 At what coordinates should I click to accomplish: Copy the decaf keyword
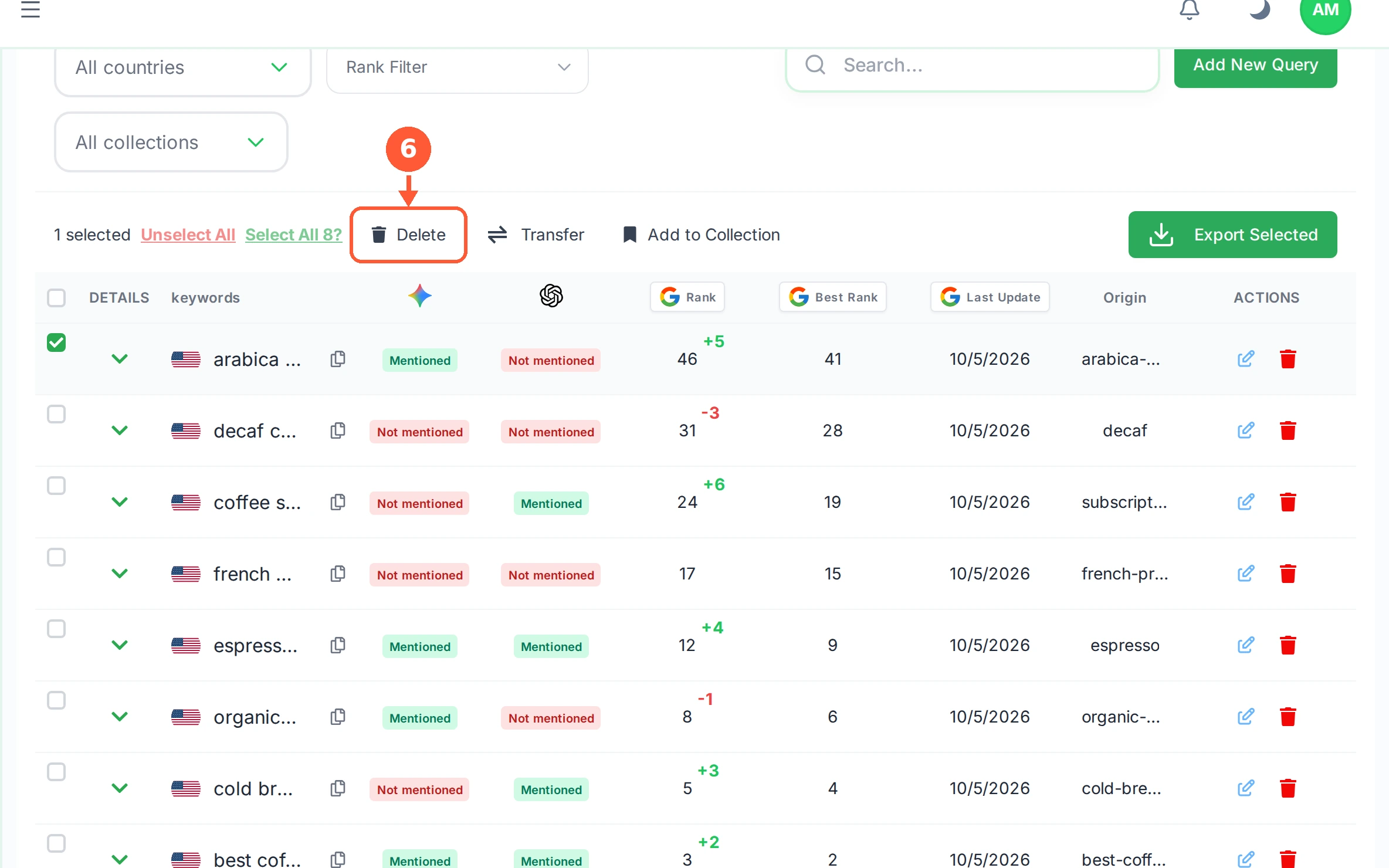(338, 430)
